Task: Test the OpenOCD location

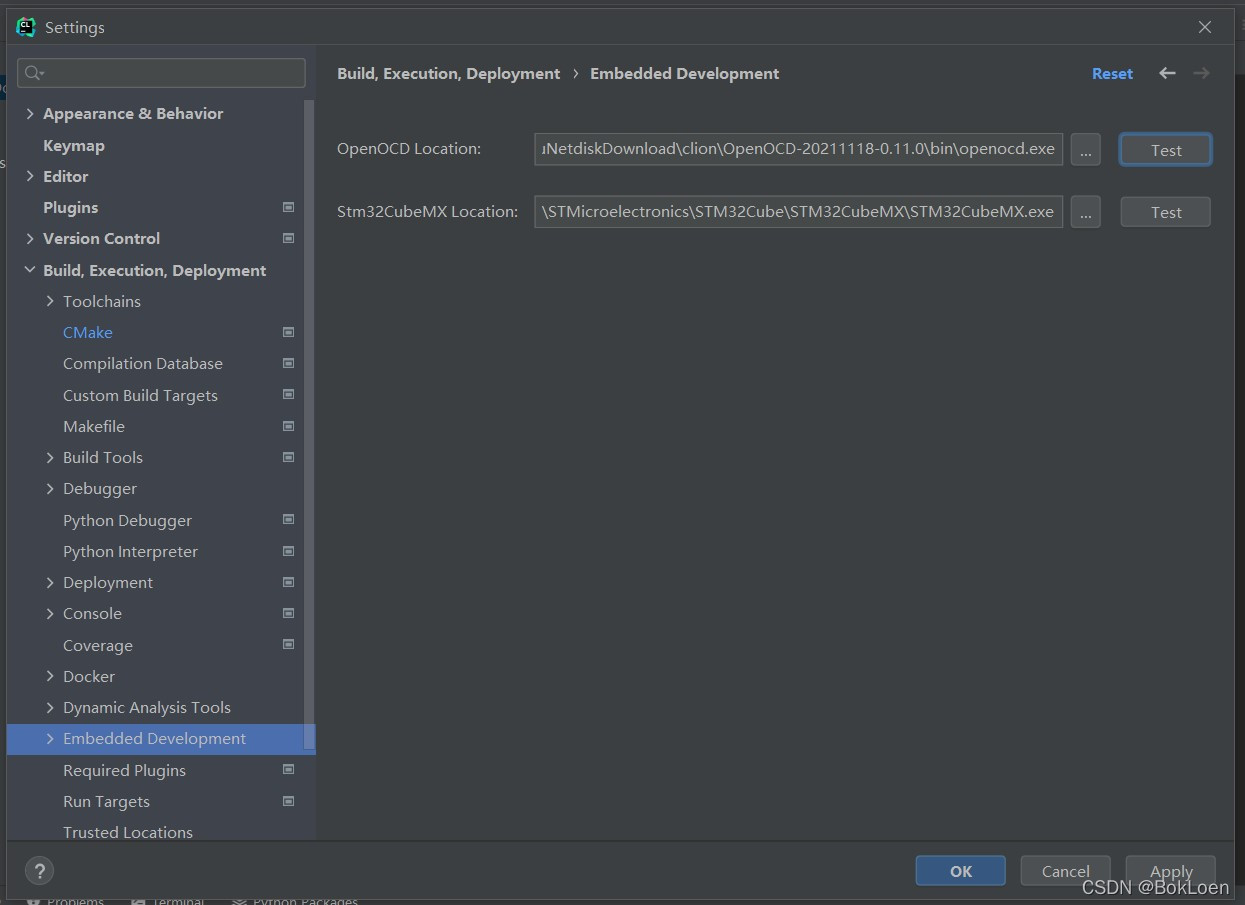Action: (1166, 150)
